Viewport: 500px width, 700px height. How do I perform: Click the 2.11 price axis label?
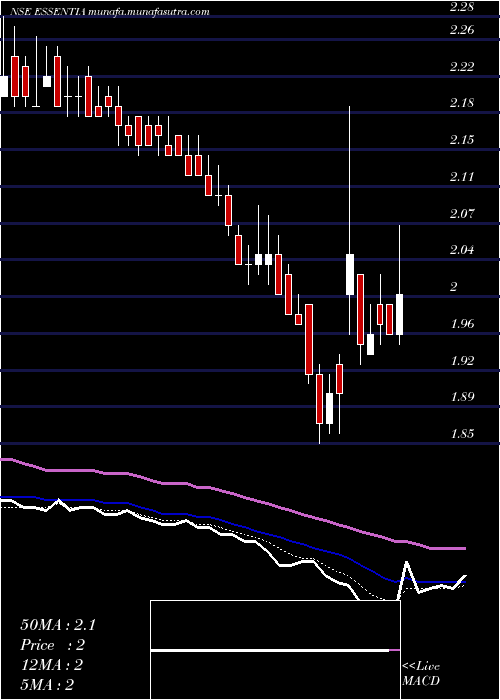point(462,177)
